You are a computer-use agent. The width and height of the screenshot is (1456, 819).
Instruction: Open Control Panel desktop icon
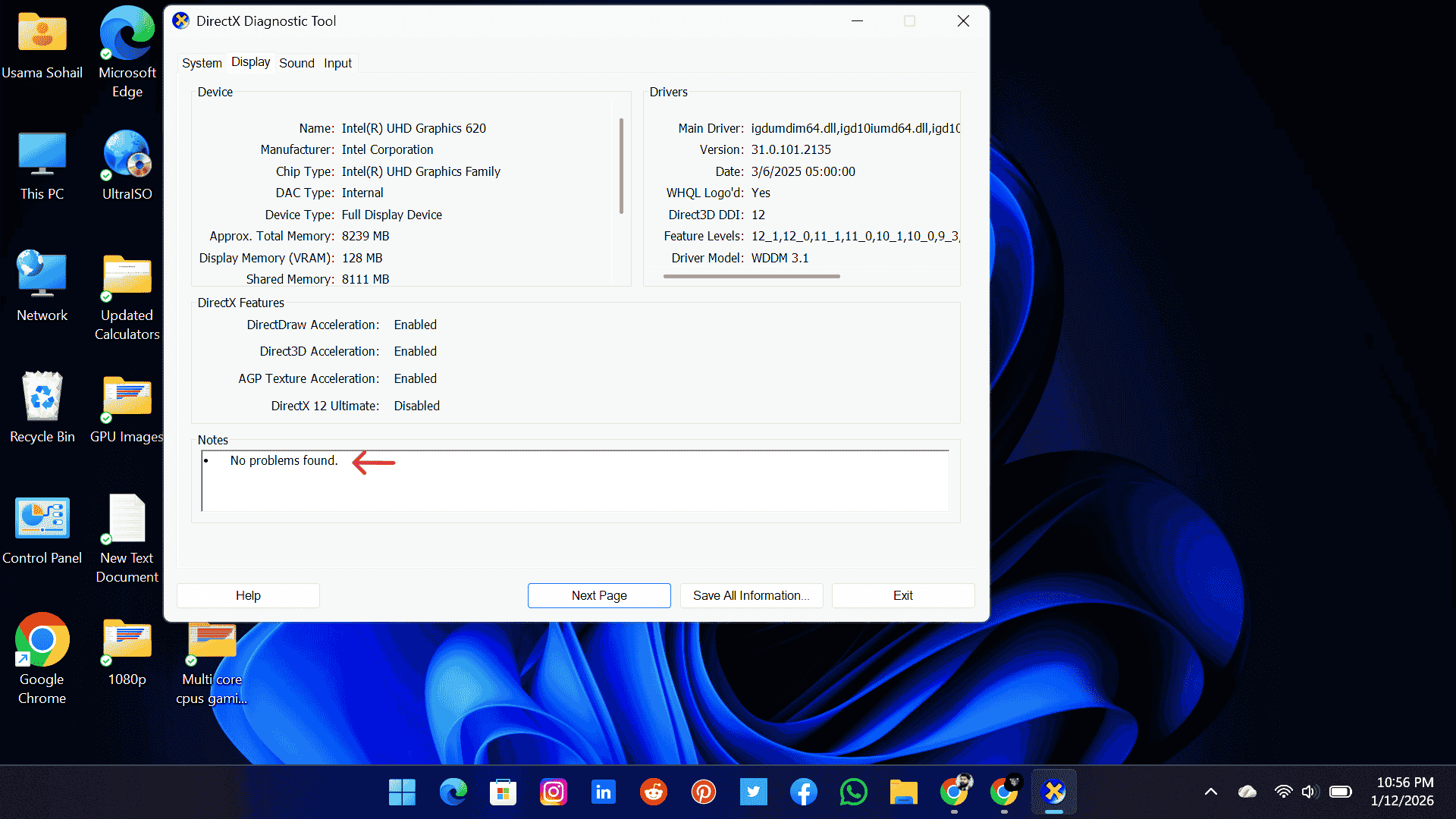(x=42, y=519)
